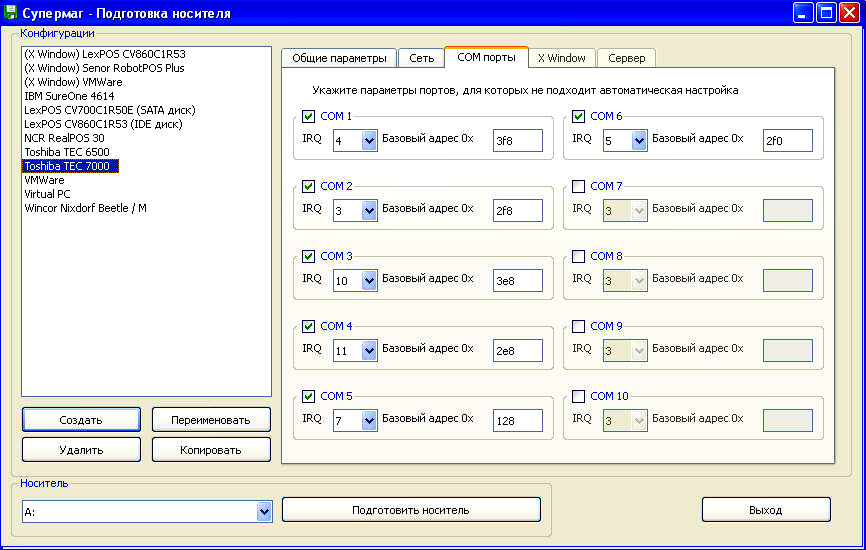Disable the COM 6 checkbox
This screenshot has height=550, width=866.
pyautogui.click(x=579, y=116)
